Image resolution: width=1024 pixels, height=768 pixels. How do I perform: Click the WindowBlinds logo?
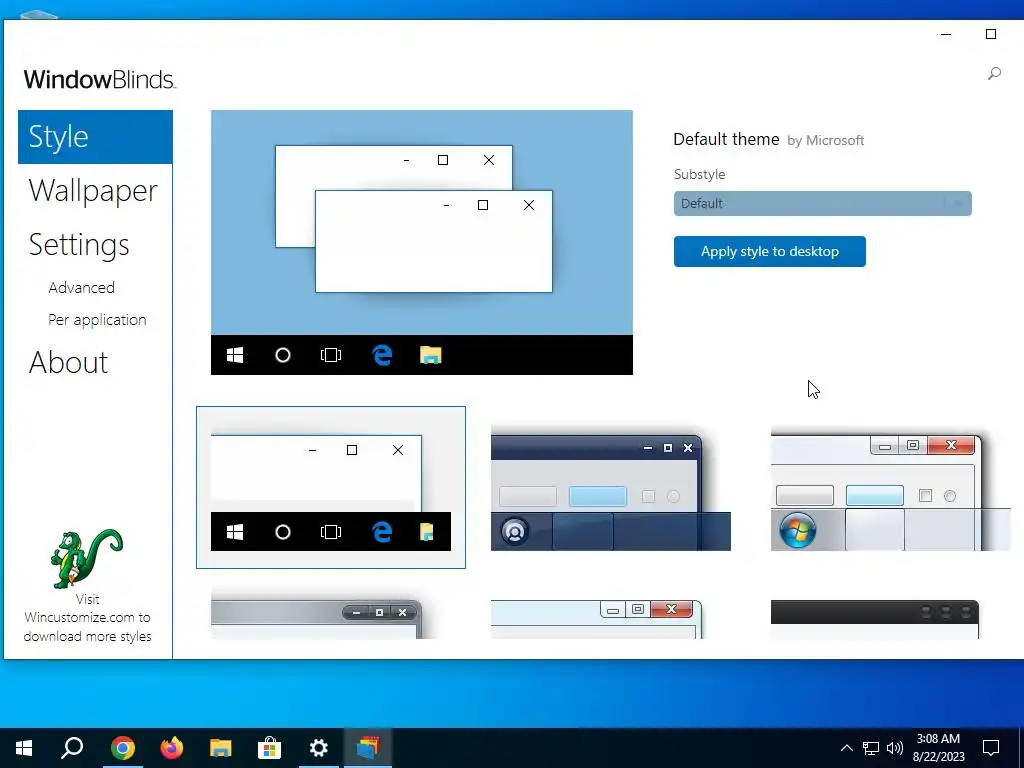point(99,80)
